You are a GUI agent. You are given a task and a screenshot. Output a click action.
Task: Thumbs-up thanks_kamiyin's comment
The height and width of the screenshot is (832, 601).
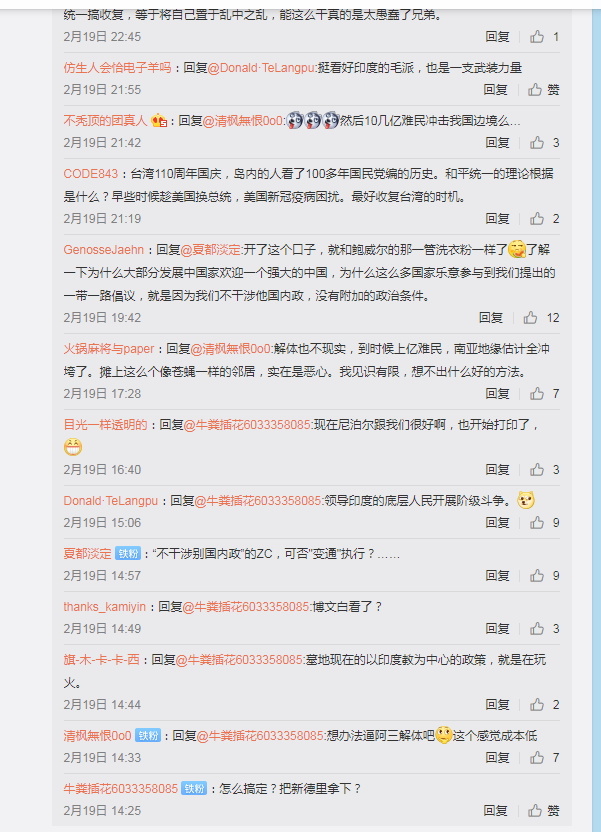tap(537, 629)
